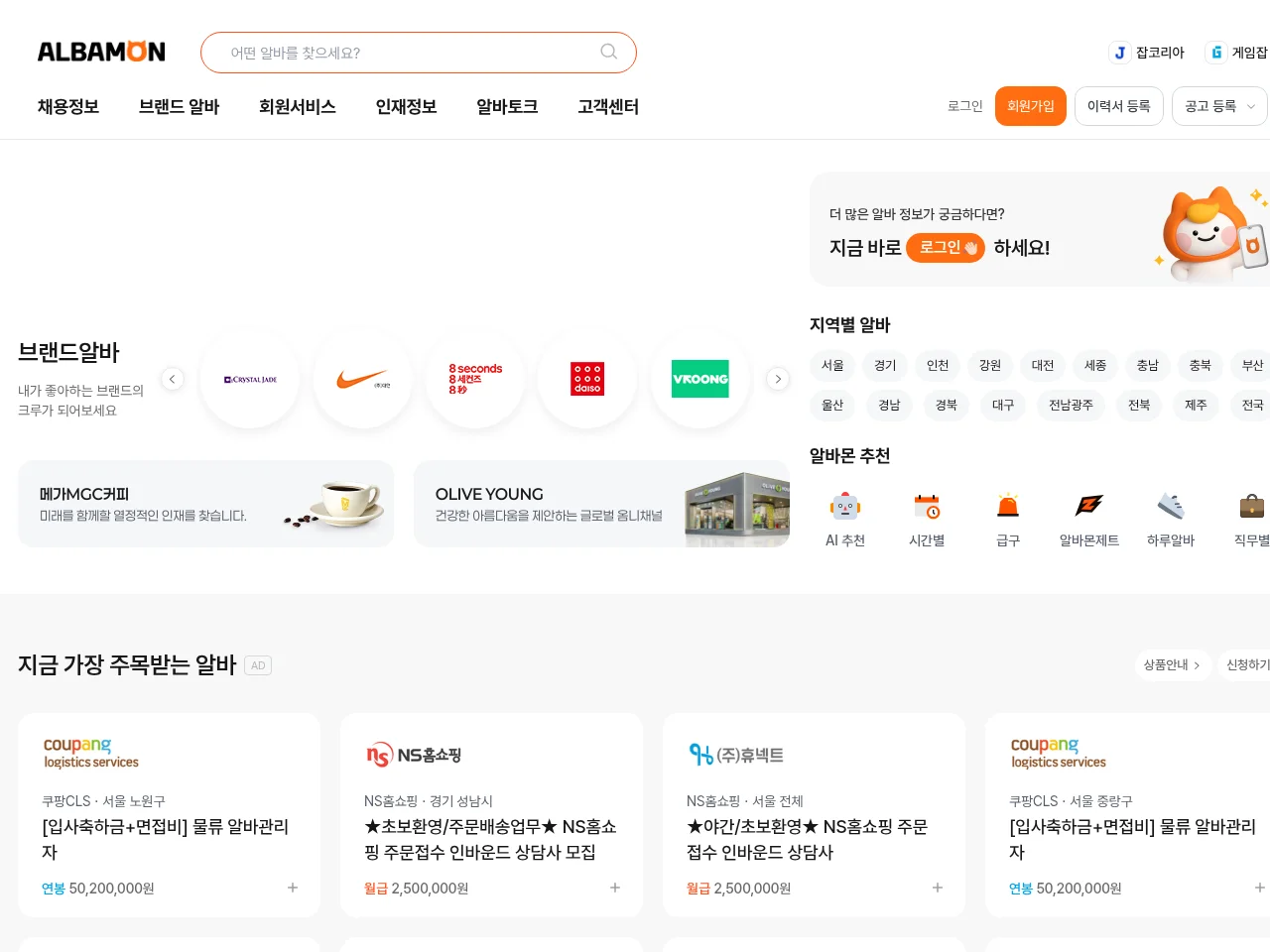
Task: Click the ALBAMON logo
Action: [x=101, y=52]
